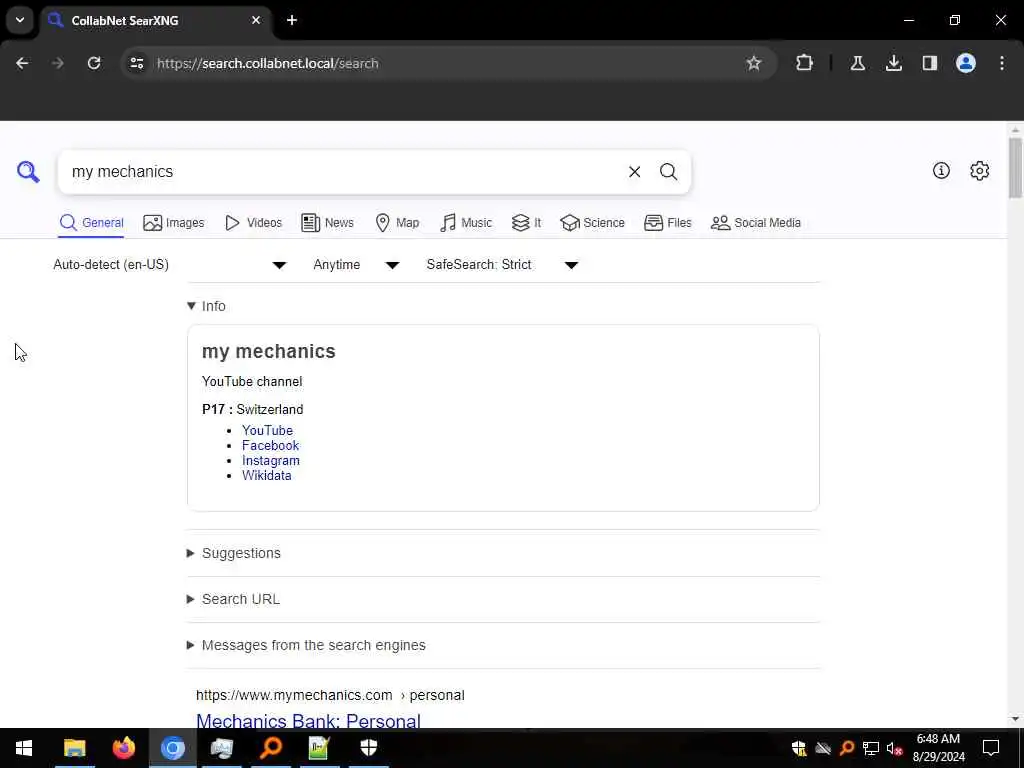Open the tab search dropdown
The height and width of the screenshot is (768, 1024).
pos(20,20)
